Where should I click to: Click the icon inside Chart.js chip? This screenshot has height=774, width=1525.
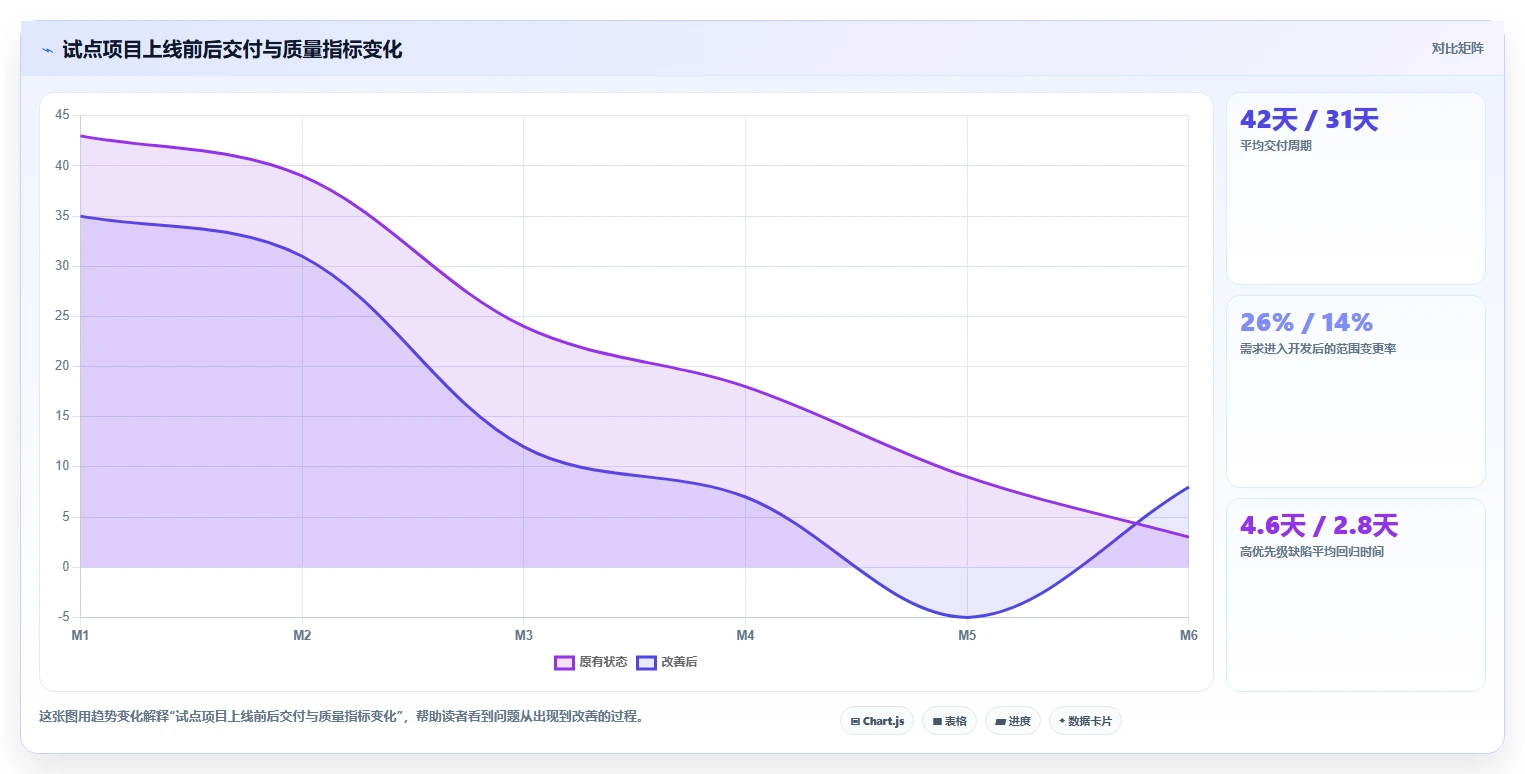pos(855,721)
